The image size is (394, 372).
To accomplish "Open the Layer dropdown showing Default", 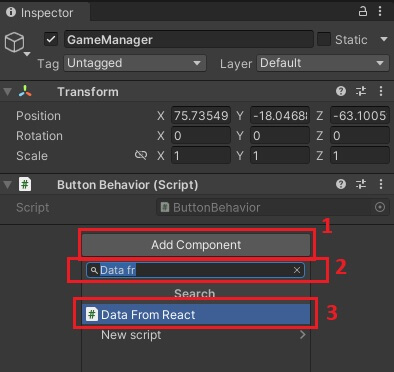I will click(x=323, y=63).
